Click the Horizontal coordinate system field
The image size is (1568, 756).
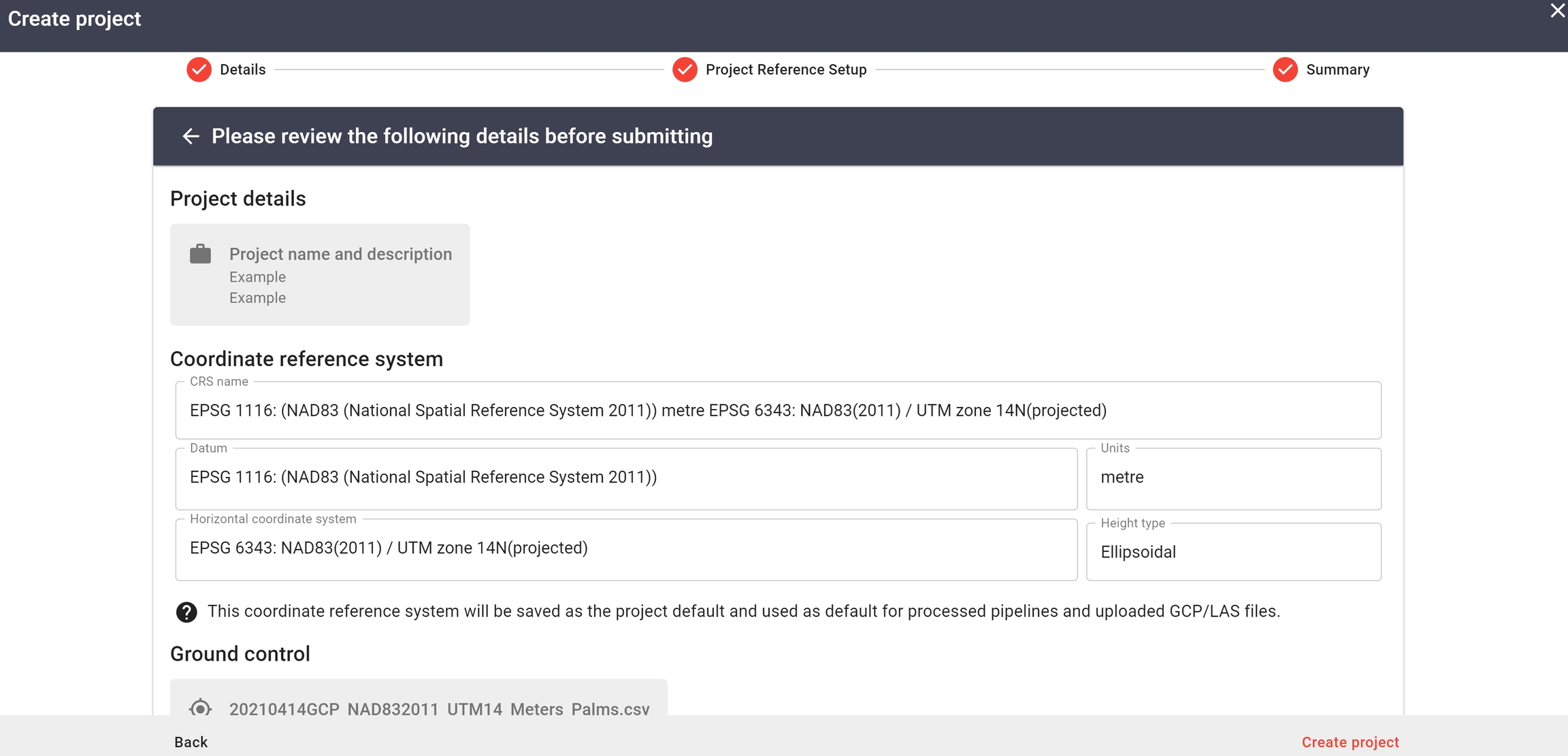click(x=626, y=548)
